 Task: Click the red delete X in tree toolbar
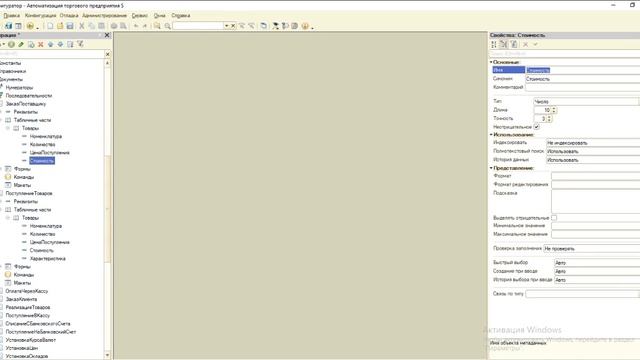pyautogui.click(x=41, y=44)
